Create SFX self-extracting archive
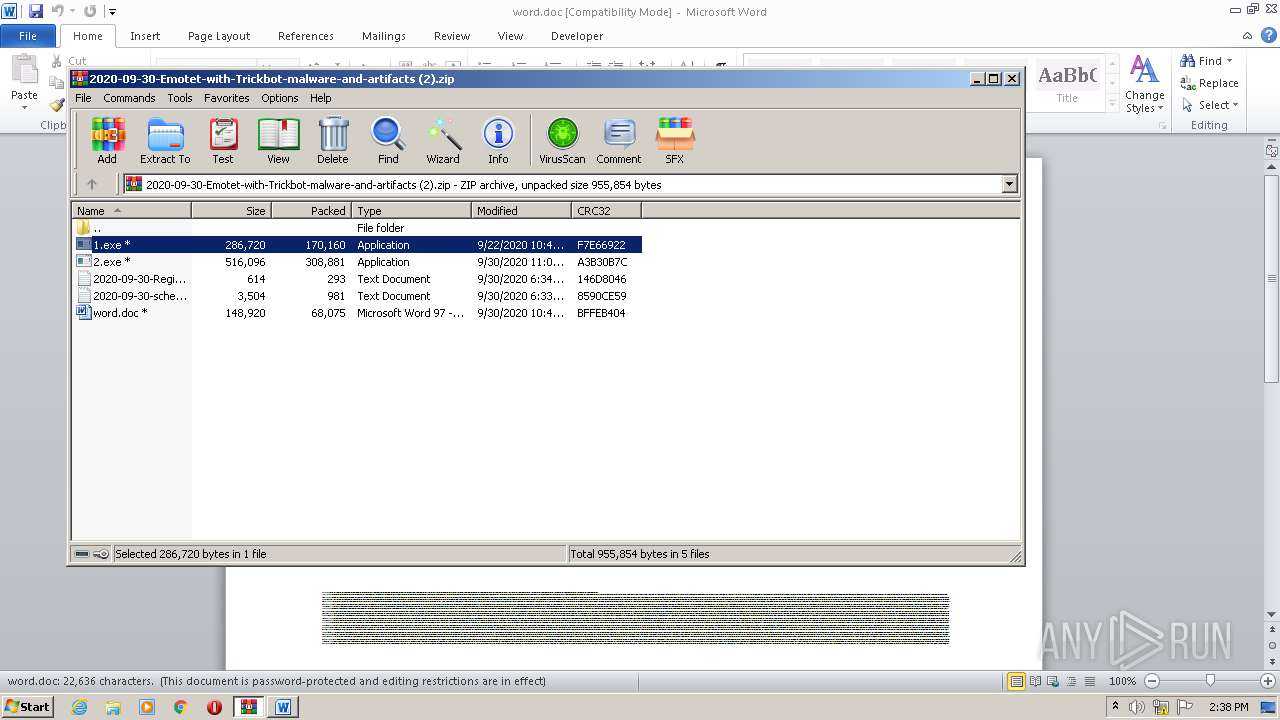1280x720 pixels. [675, 140]
